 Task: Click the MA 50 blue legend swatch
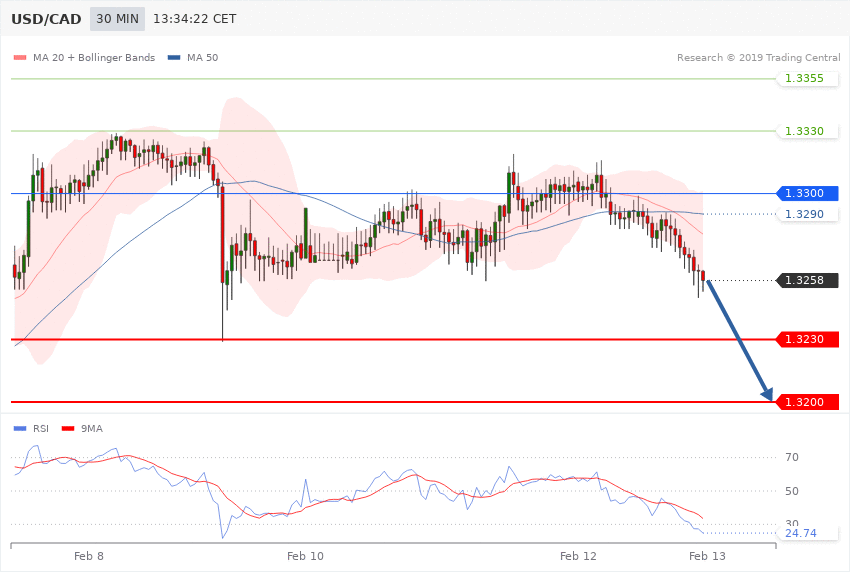pyautogui.click(x=174, y=57)
